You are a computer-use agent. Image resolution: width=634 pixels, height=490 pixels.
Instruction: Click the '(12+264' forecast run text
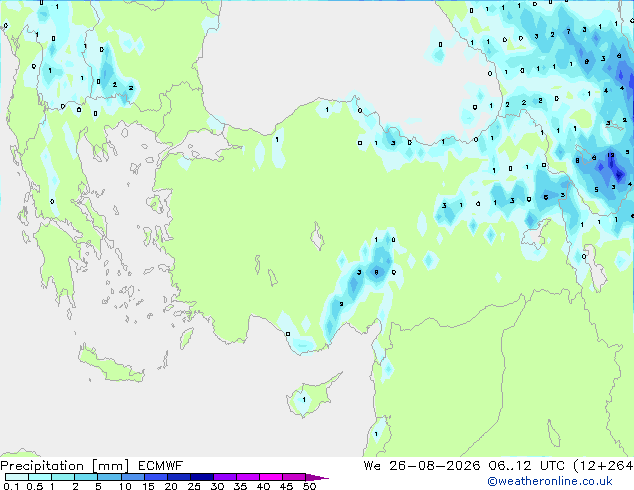click(x=603, y=466)
